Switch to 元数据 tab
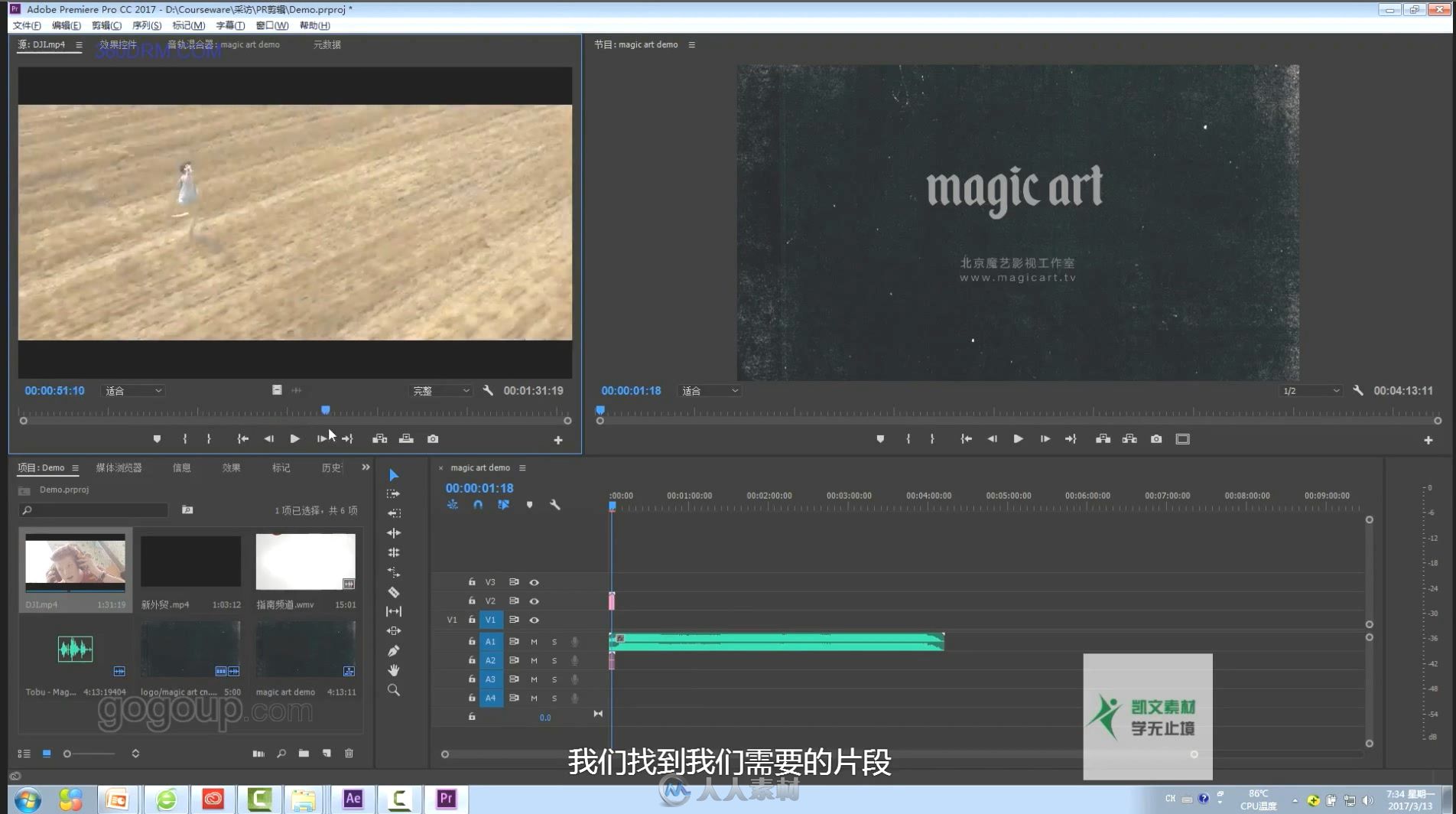 point(327,44)
